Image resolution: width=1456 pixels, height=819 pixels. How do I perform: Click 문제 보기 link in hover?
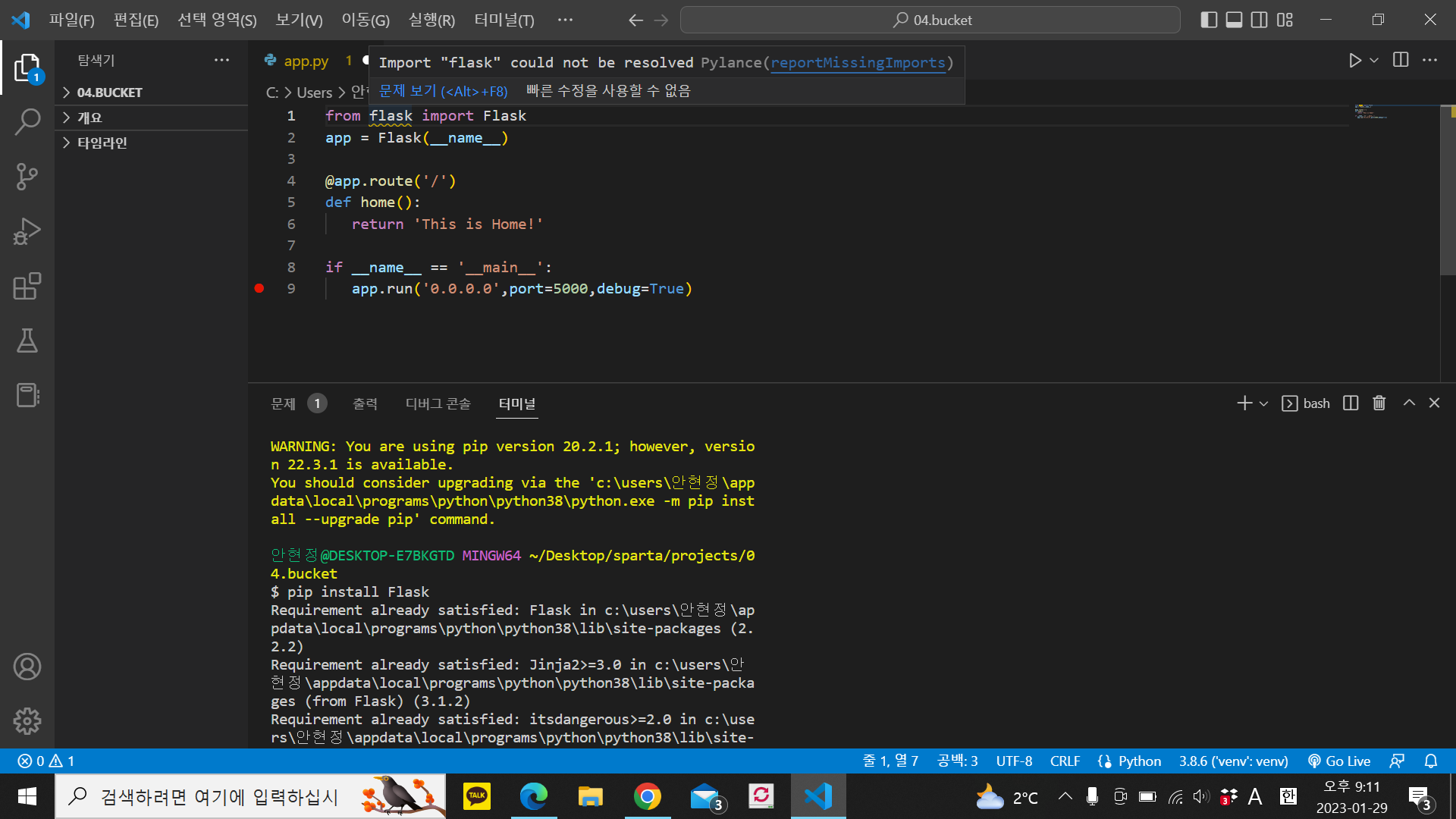[x=443, y=91]
